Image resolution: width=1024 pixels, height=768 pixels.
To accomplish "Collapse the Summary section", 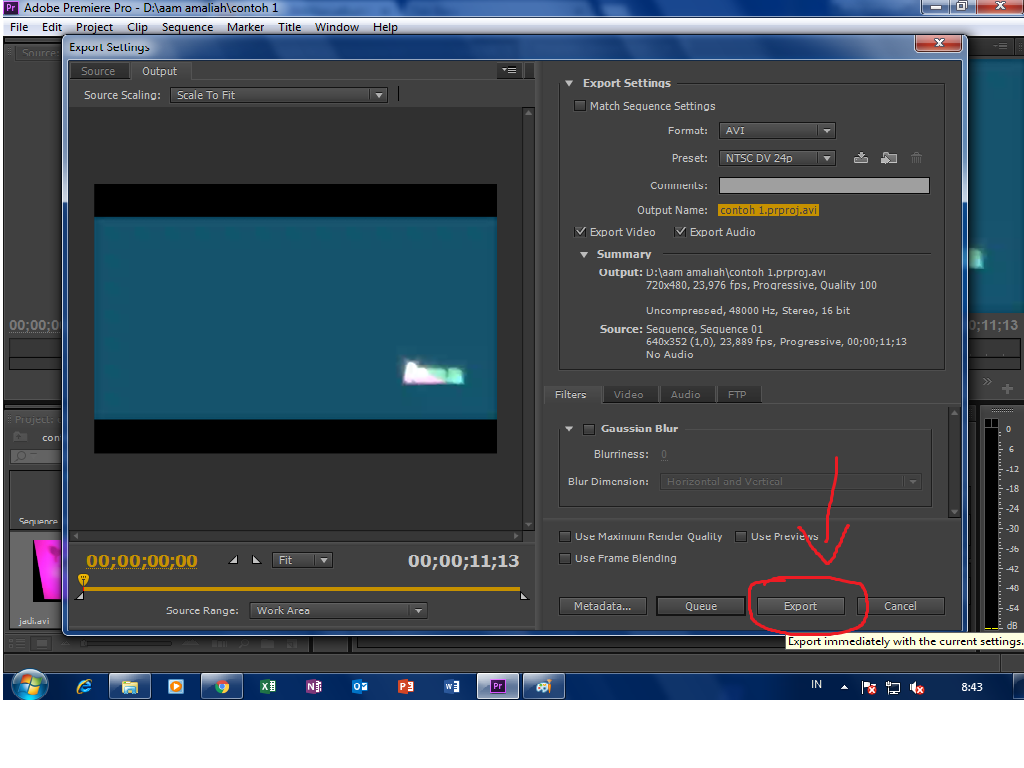I will click(x=584, y=254).
